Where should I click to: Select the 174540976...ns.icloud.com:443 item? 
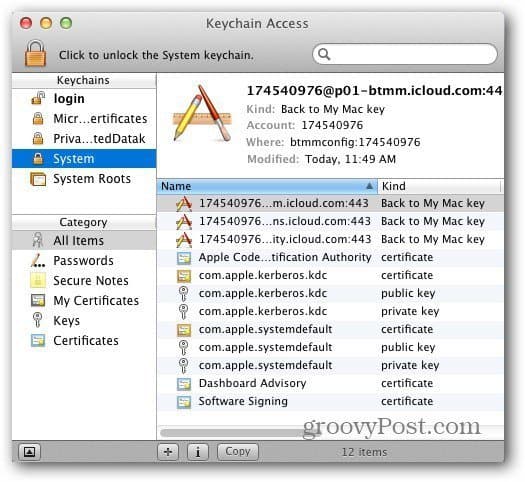330,221
